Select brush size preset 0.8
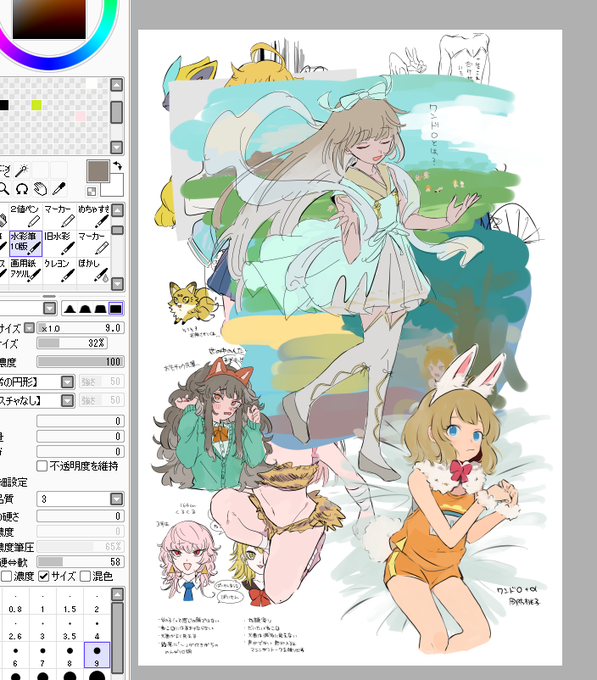The width and height of the screenshot is (597, 680). [x=15, y=602]
